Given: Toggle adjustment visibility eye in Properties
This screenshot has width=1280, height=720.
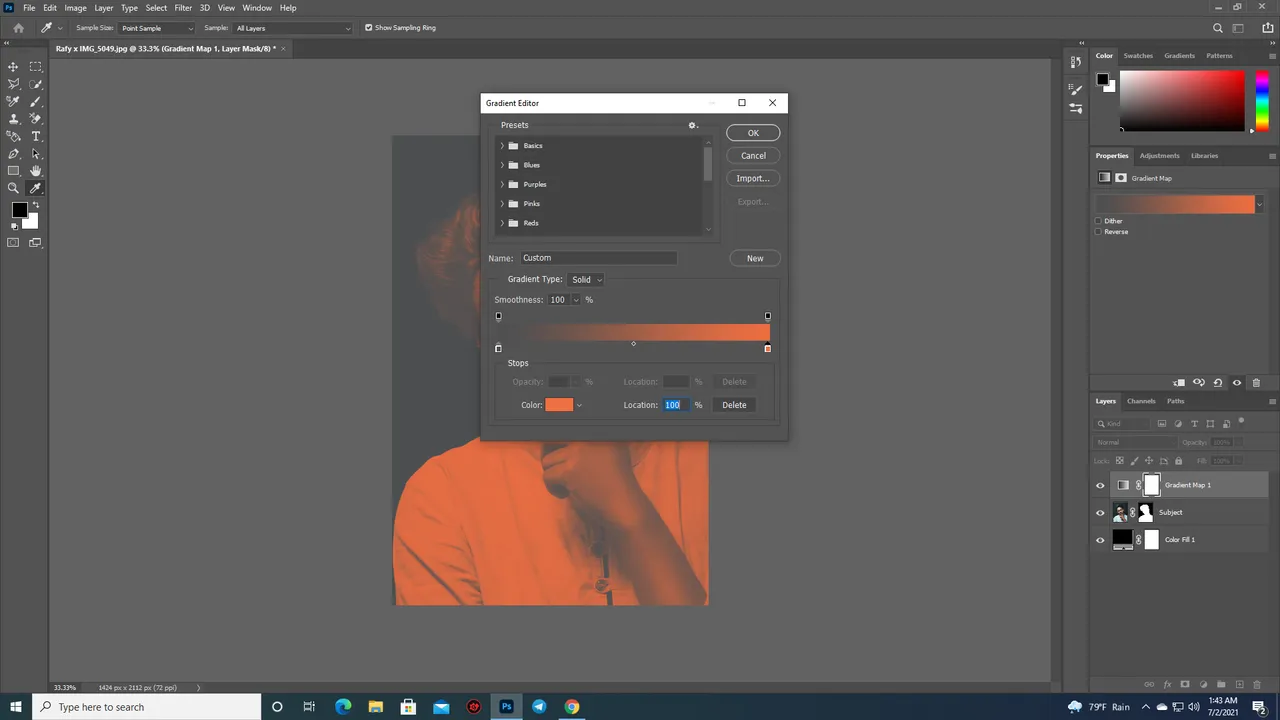Looking at the screenshot, I should pos(1237,382).
